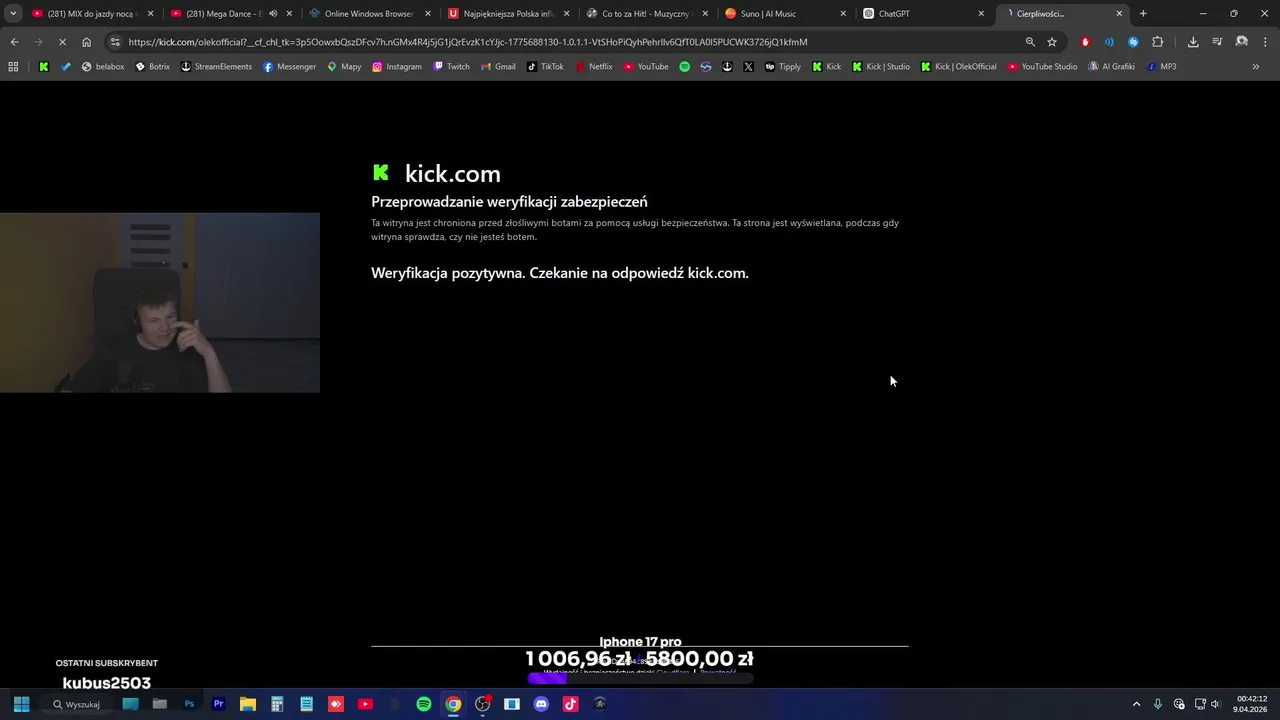Open the Mapy bookmark
This screenshot has width=1280, height=720.
(x=344, y=67)
